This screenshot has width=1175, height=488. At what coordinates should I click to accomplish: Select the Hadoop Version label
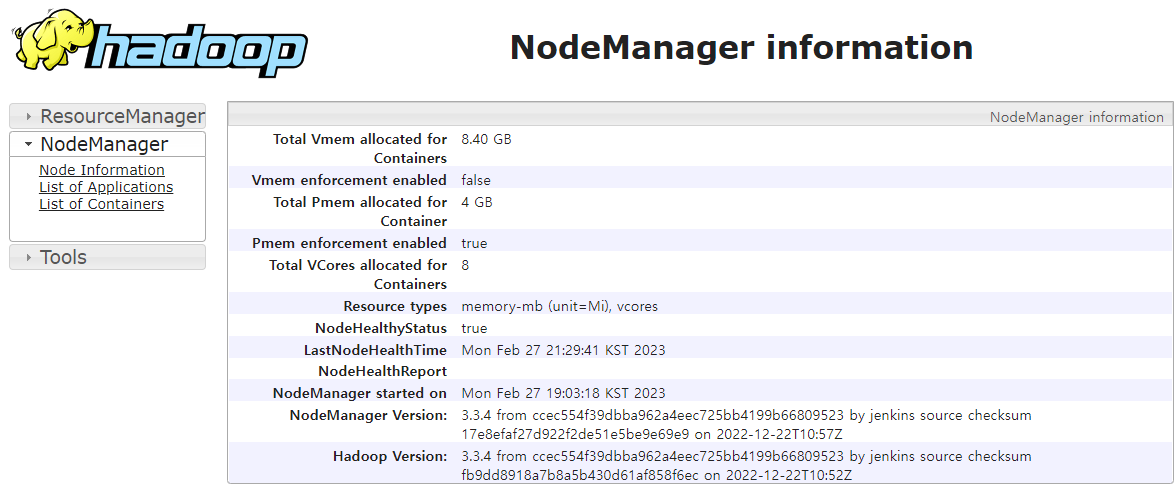tap(390, 456)
